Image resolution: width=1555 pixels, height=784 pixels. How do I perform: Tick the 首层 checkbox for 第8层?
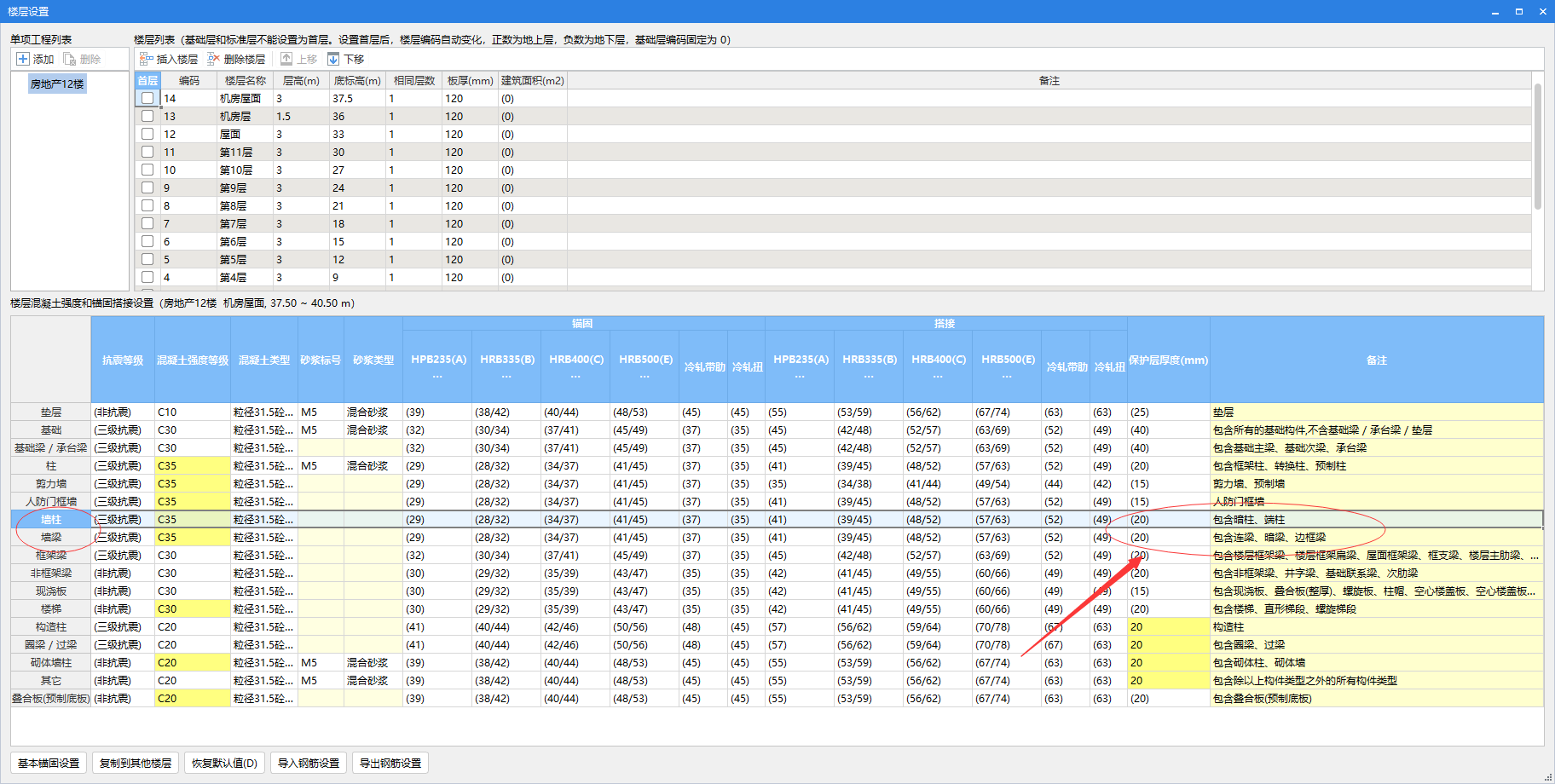point(147,205)
